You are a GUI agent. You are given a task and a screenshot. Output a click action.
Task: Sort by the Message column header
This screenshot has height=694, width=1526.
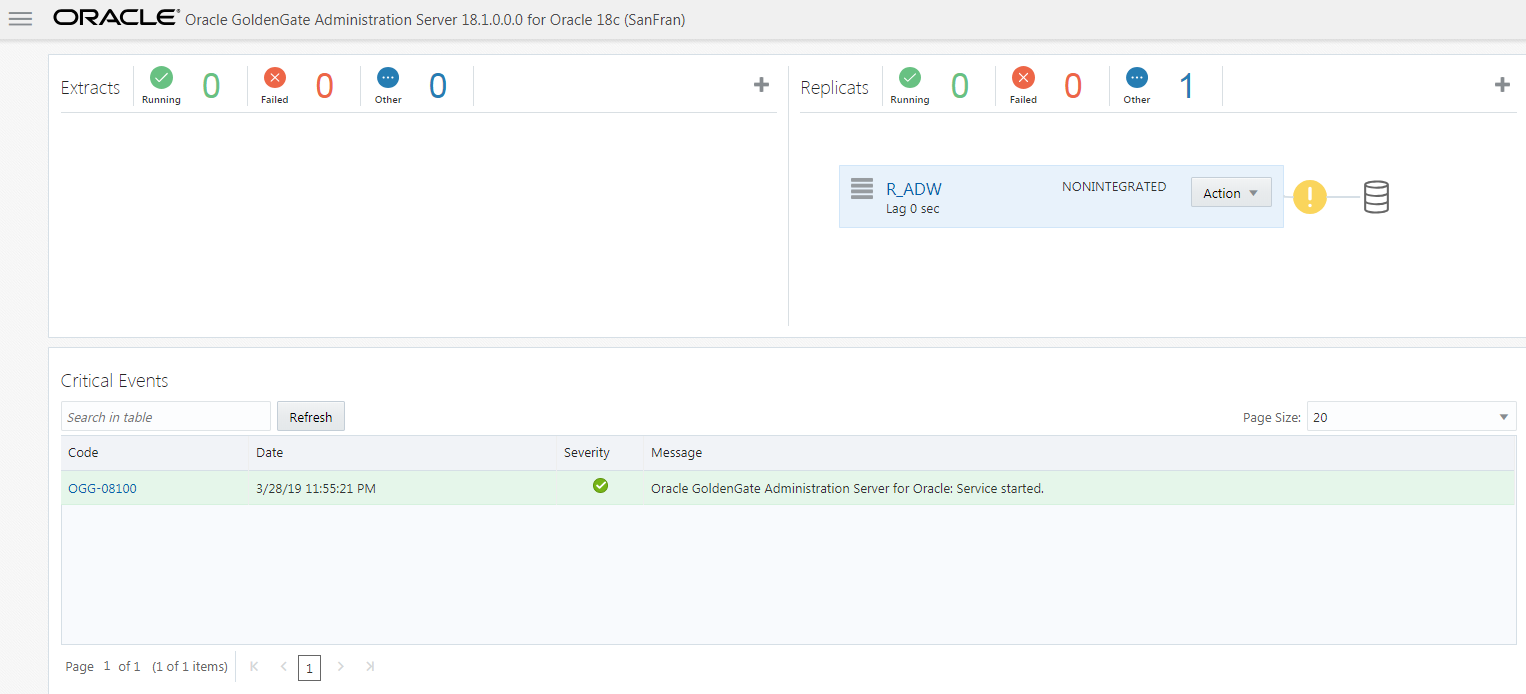tap(1080, 453)
